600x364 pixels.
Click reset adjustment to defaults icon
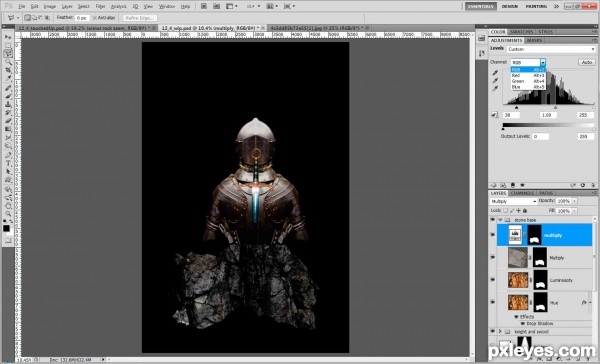pos(583,185)
